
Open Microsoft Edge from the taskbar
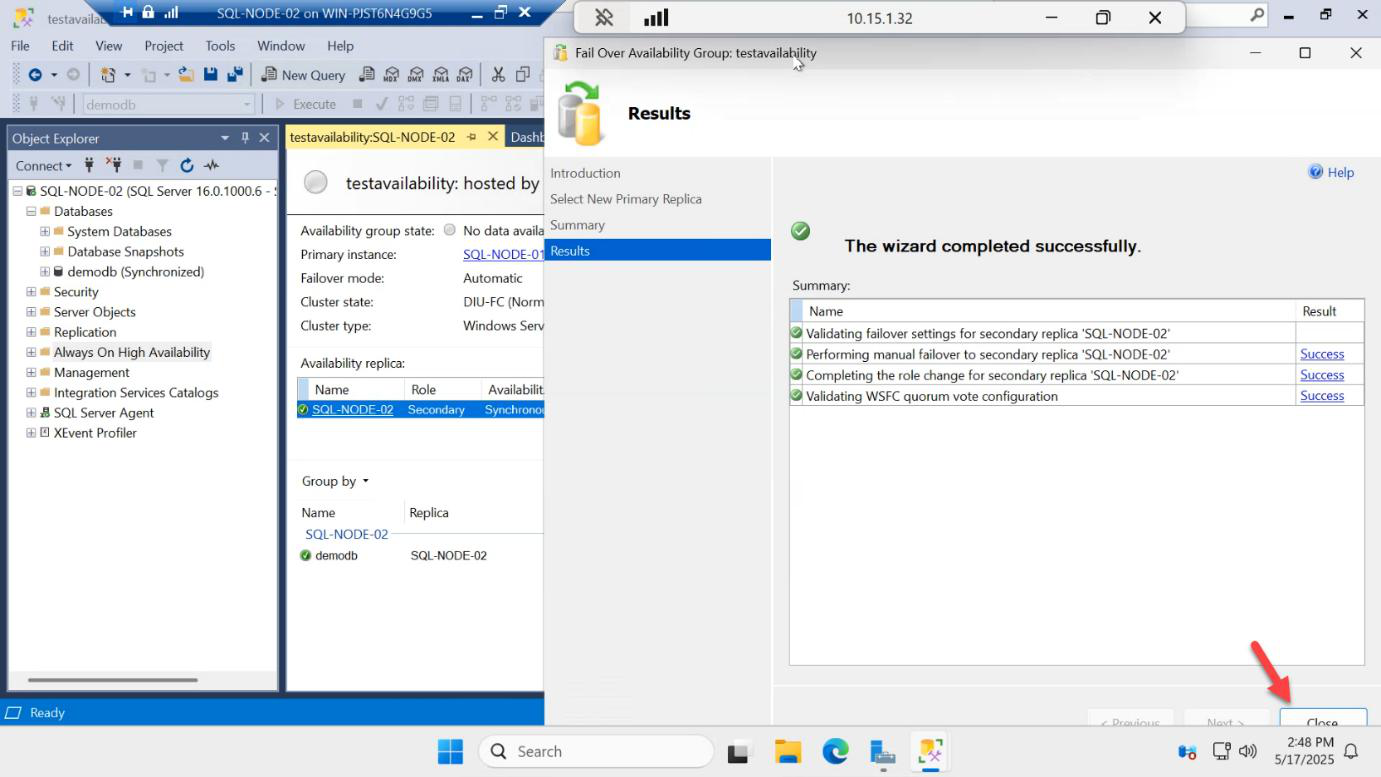(835, 751)
